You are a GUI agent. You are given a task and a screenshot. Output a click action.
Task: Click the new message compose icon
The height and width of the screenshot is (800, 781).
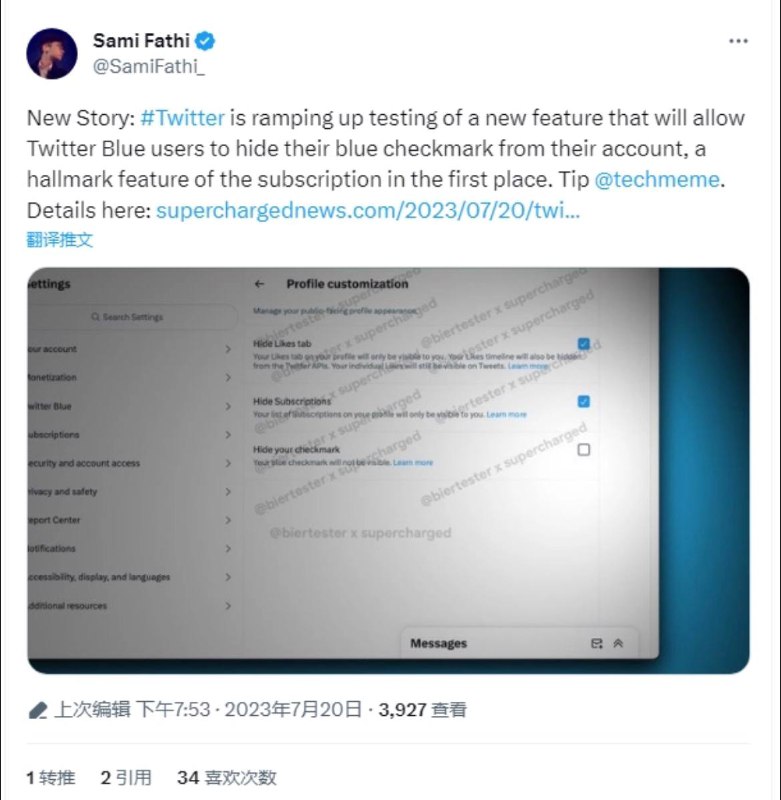597,644
